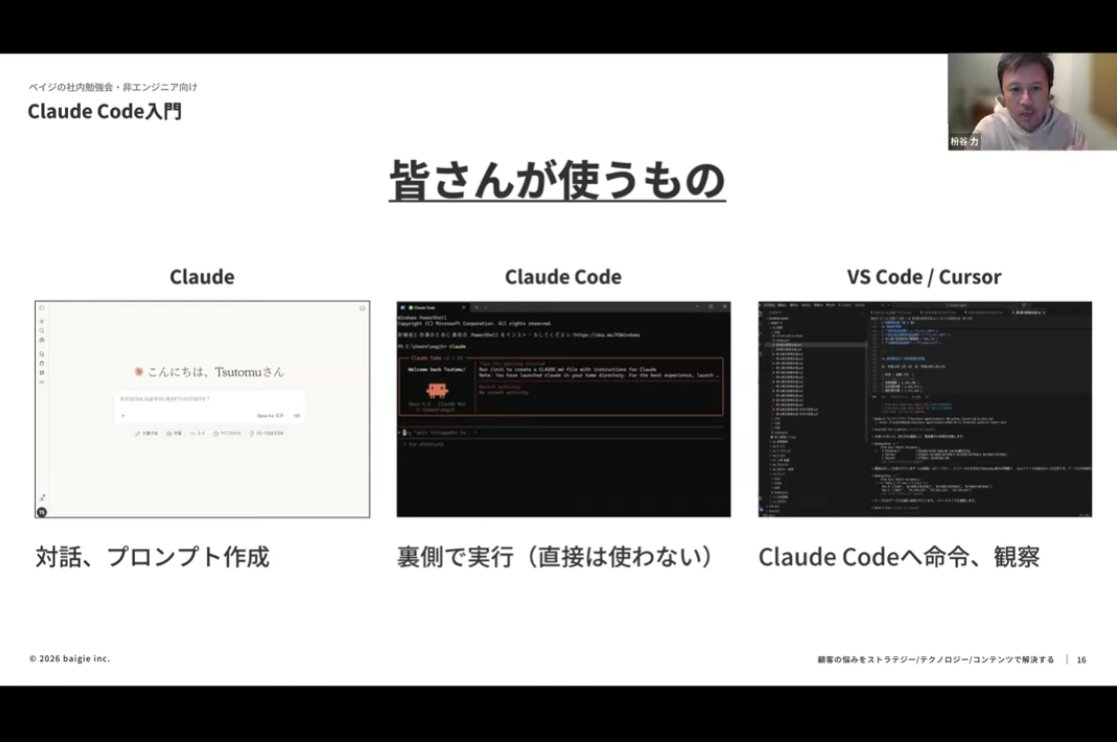Click the slide title Claude Code入門
The width and height of the screenshot is (1117, 742).
105,111
